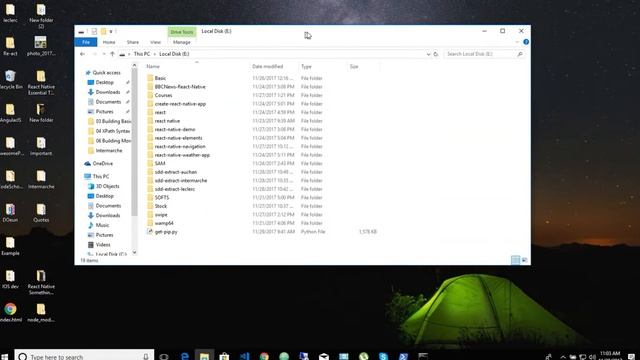Open the Explorer help question-mark icon
Screen dimensions: 640x360
pos(526,42)
